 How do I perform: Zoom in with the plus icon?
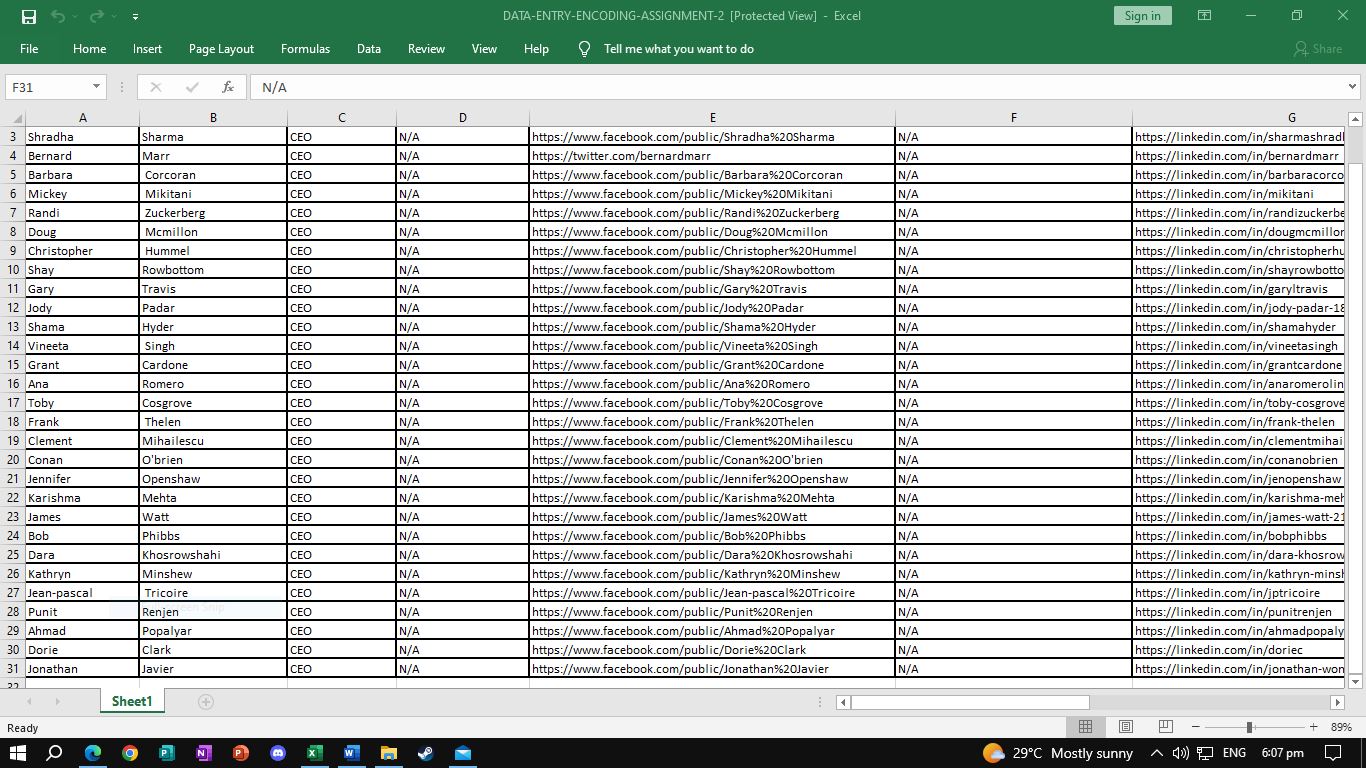pos(1313,727)
